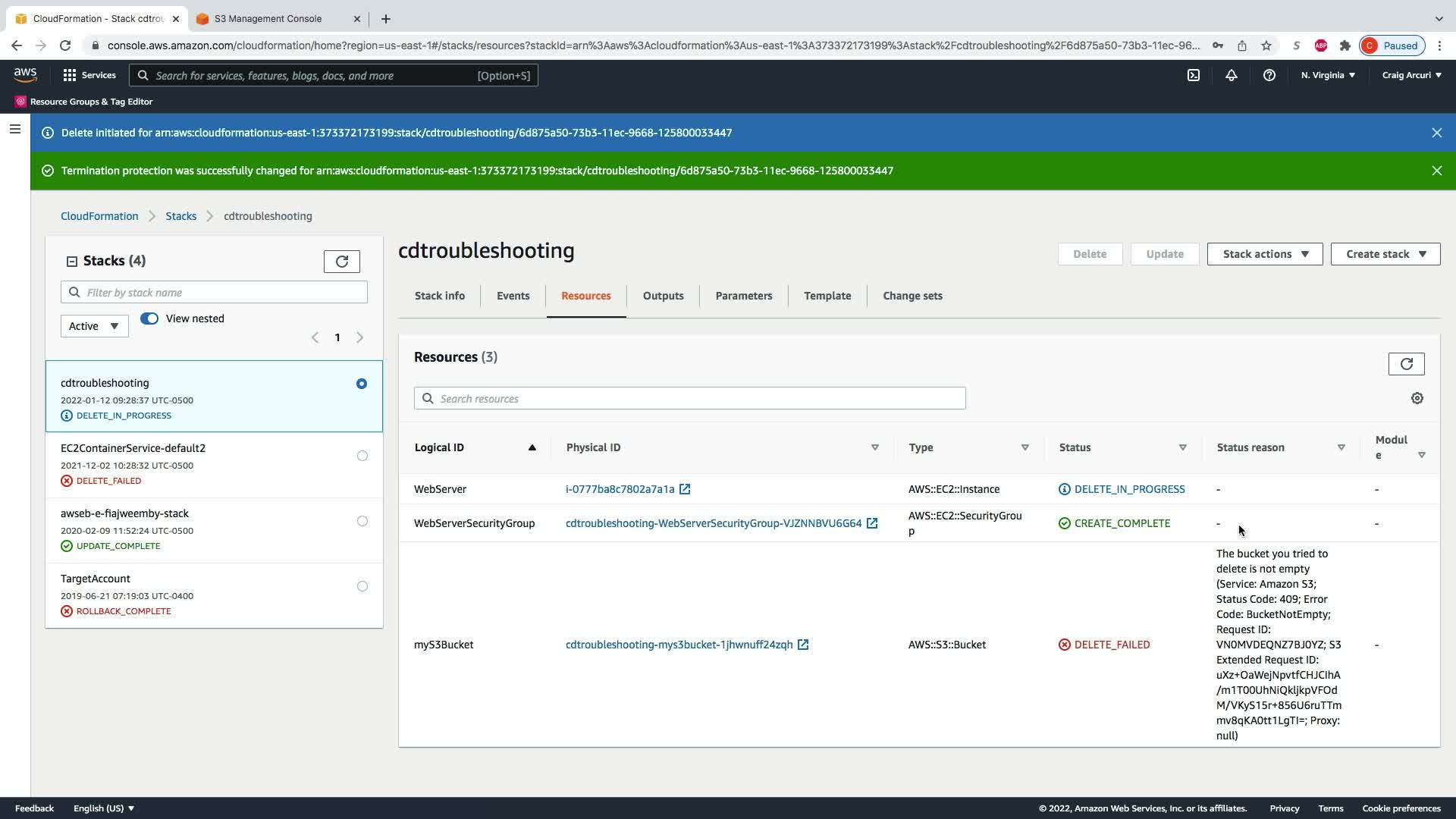1456x819 pixels.
Task: Click the resources table settings gear
Action: tap(1417, 398)
